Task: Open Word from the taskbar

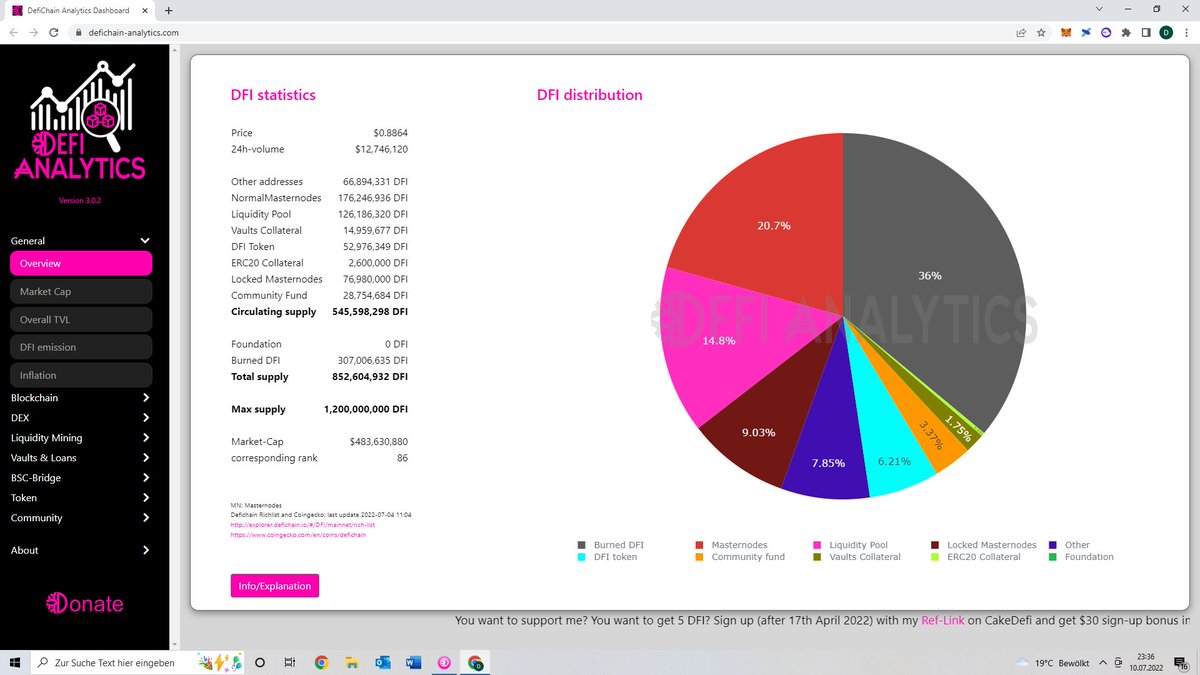Action: point(413,662)
